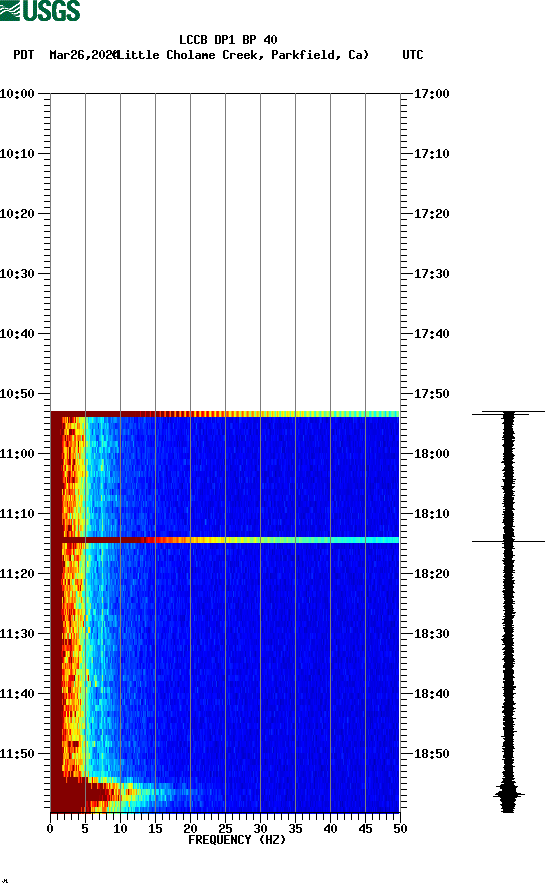Click the 17:40 UTC time label

coord(431,334)
